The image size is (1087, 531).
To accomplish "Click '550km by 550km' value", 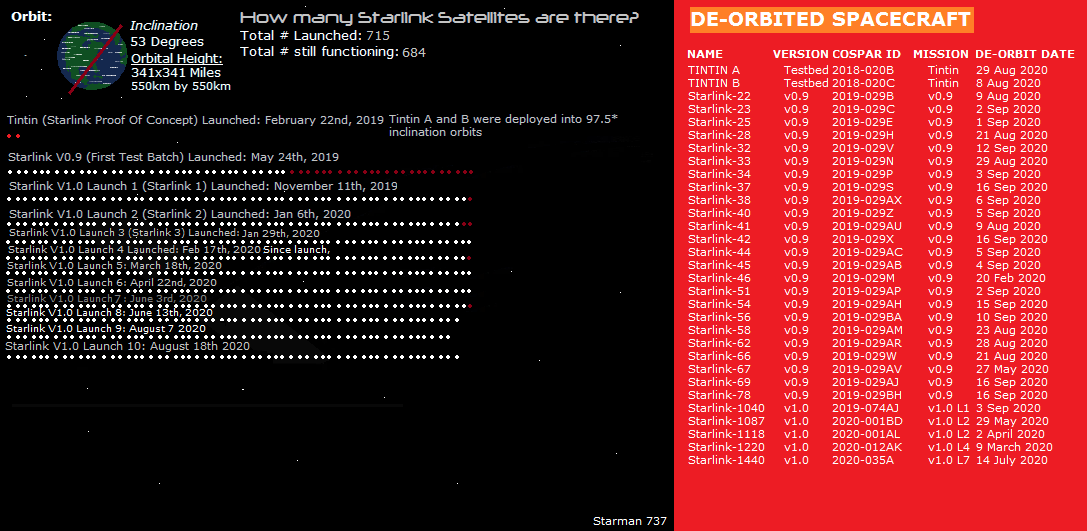I will click(x=181, y=86).
